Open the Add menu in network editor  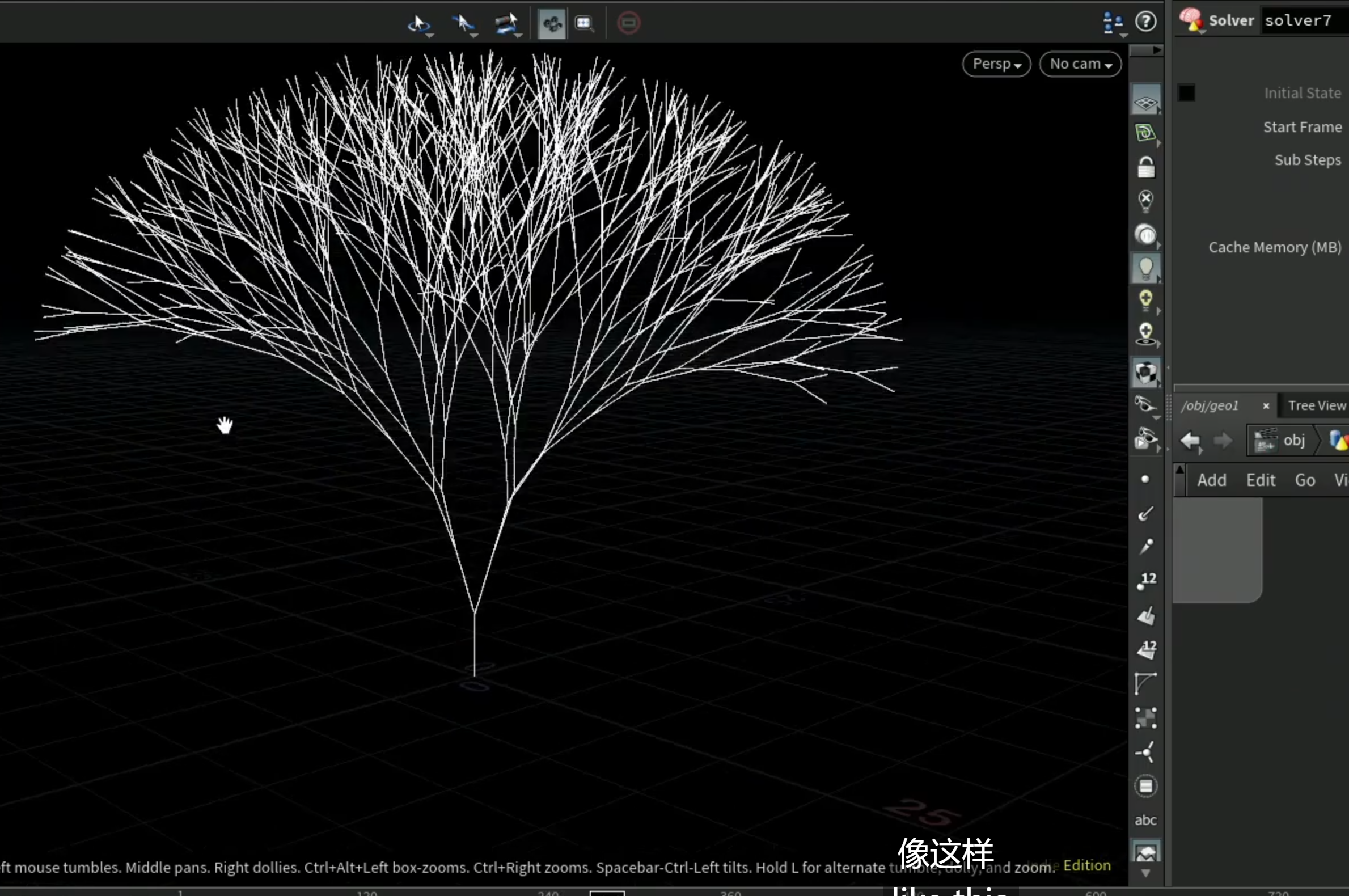(x=1211, y=480)
